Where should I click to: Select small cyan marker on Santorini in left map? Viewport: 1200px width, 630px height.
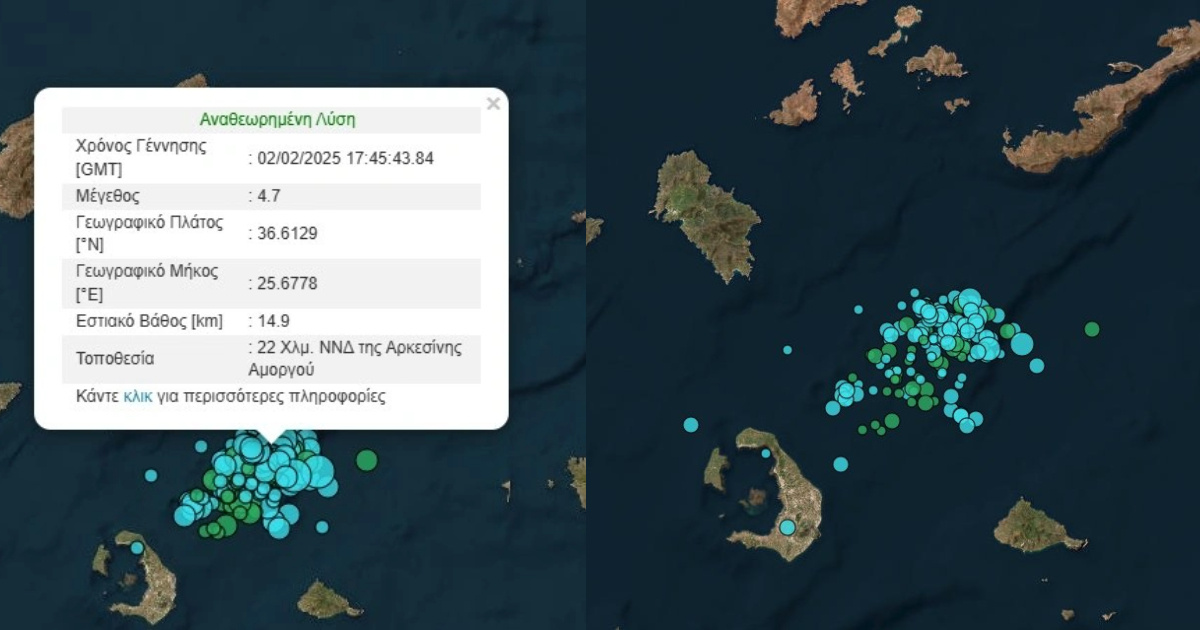[x=137, y=548]
